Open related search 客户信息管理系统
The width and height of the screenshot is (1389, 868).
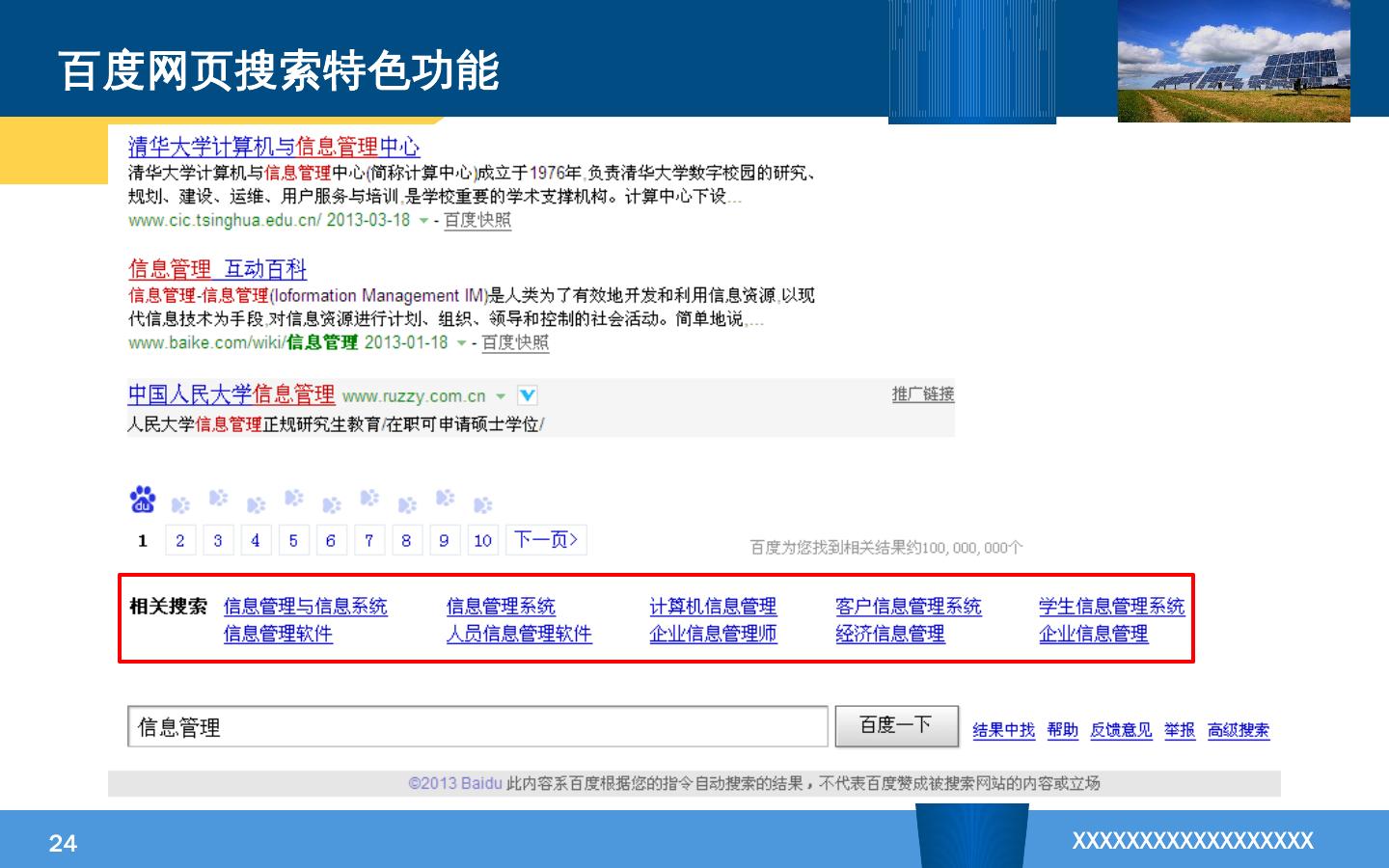coord(909,607)
